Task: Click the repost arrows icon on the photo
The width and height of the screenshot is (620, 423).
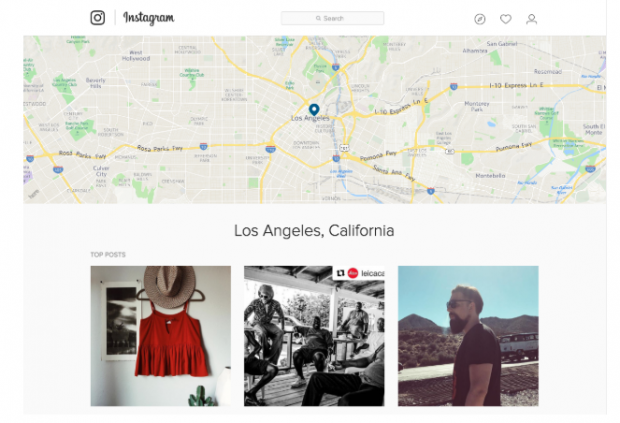Action: tap(340, 273)
